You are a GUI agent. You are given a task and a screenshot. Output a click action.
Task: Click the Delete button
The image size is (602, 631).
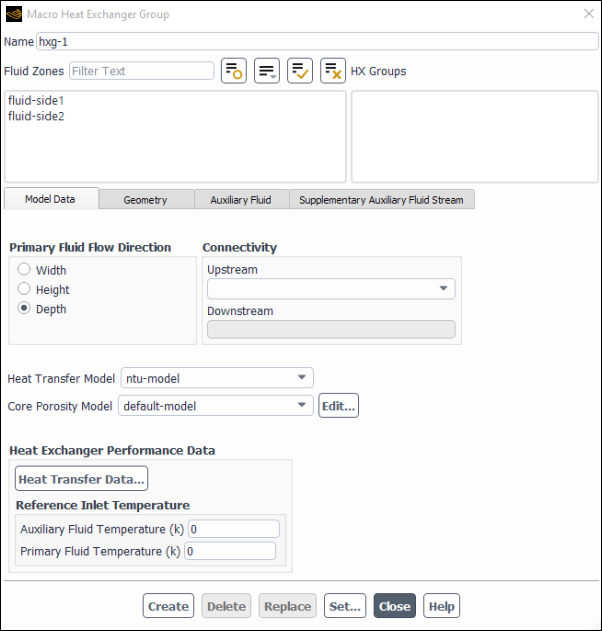point(226,606)
